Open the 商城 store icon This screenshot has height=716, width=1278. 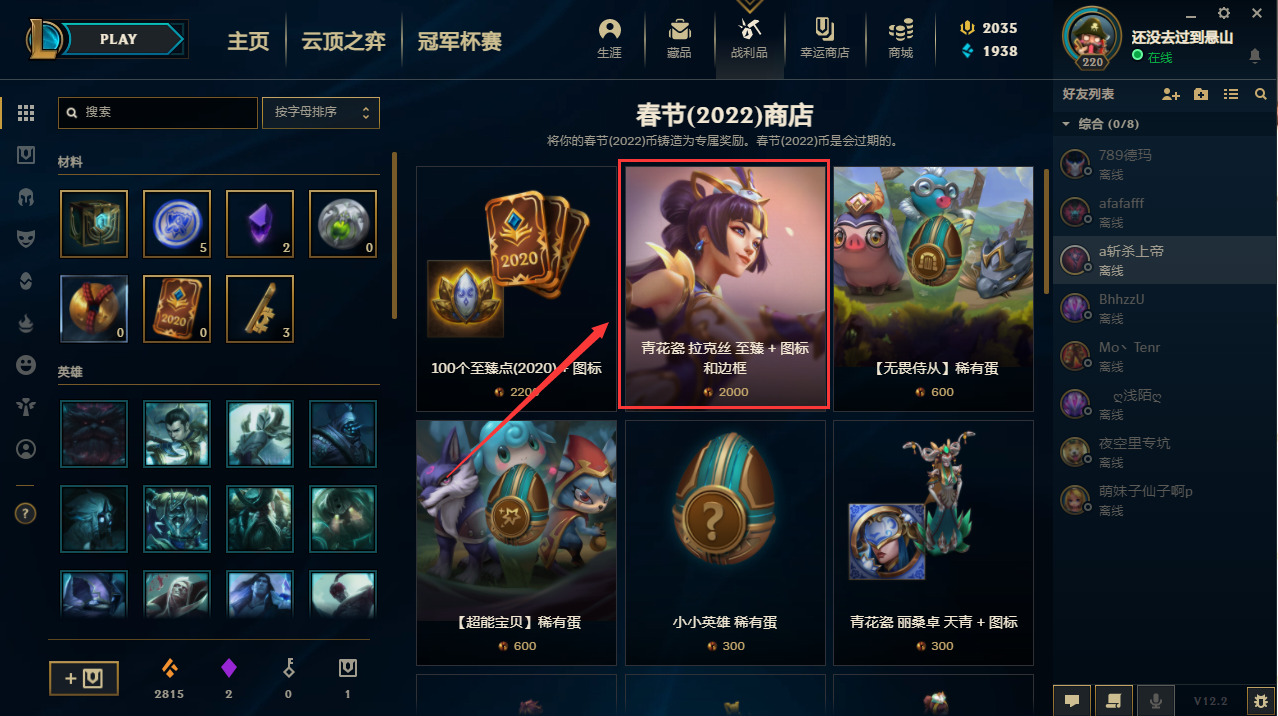(x=900, y=39)
